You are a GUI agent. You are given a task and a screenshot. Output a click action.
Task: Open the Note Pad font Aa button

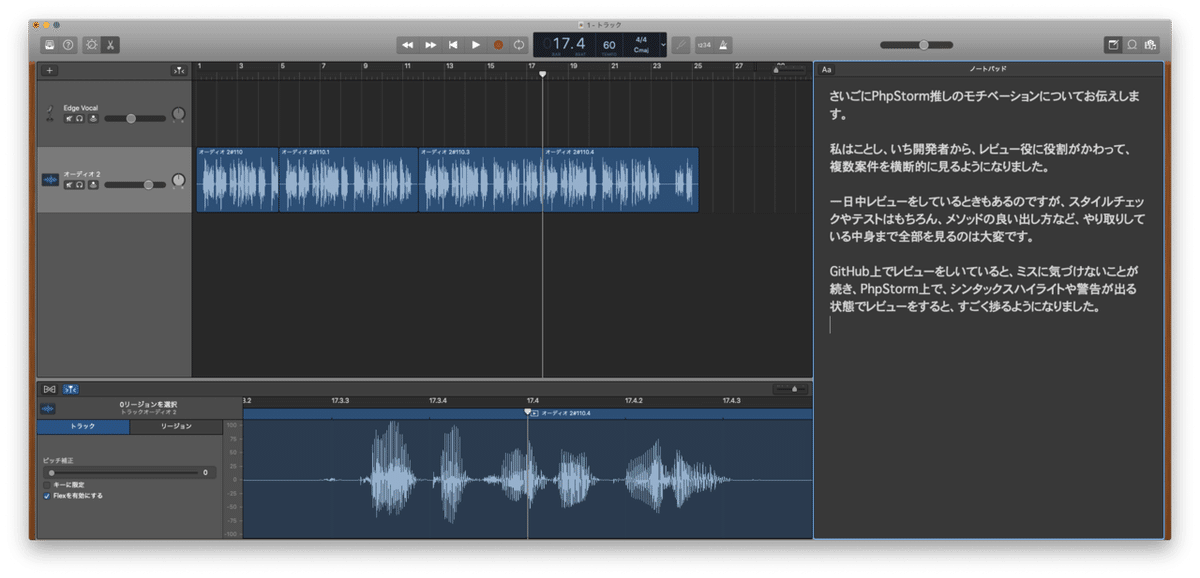coord(827,70)
